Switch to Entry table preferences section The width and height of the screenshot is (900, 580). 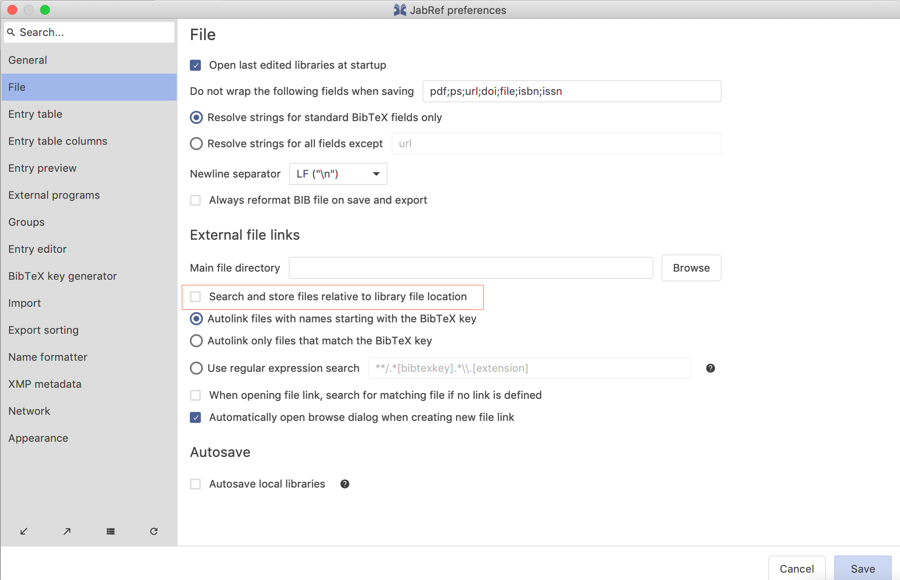(x=35, y=113)
